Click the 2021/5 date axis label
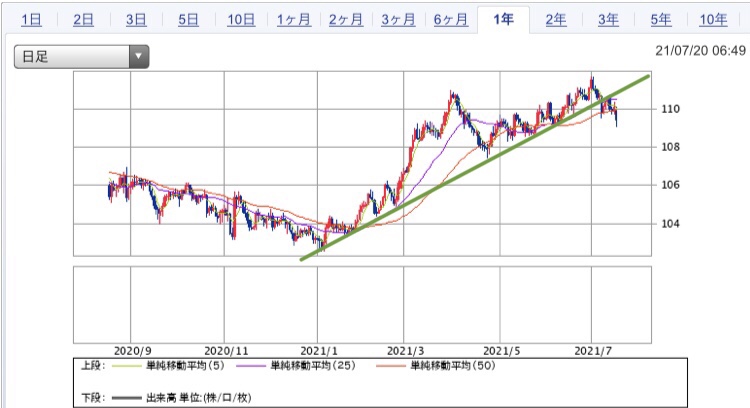This screenshot has height=408, width=750. pos(501,351)
